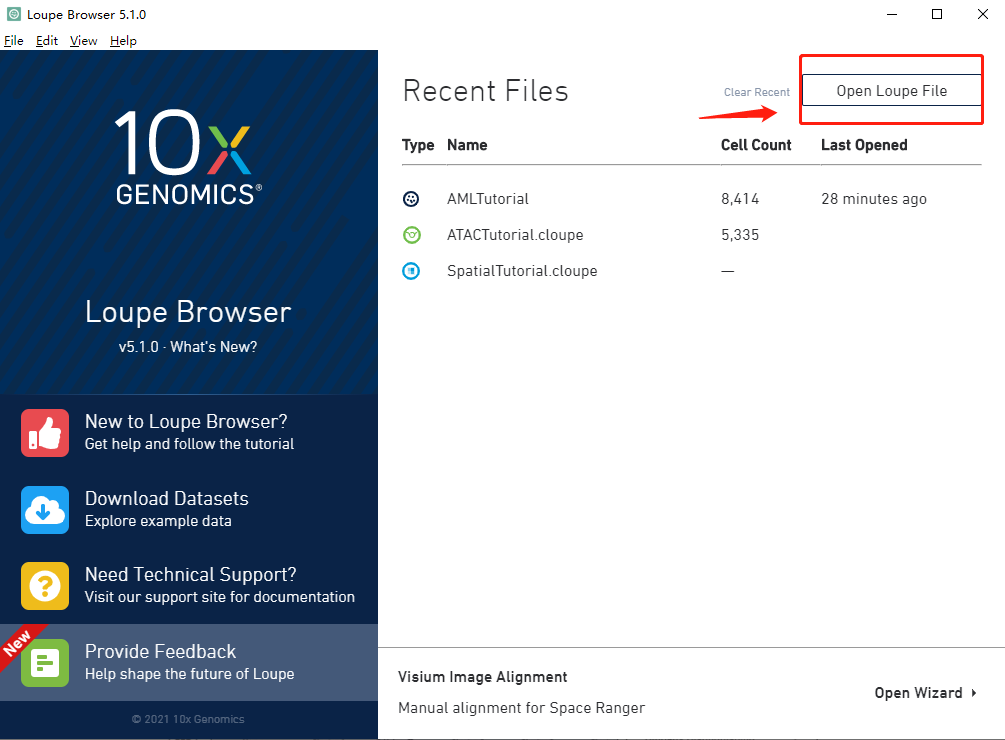Click the 10x Genomics logo
Screen dimensions: 1005x740
pos(188,152)
